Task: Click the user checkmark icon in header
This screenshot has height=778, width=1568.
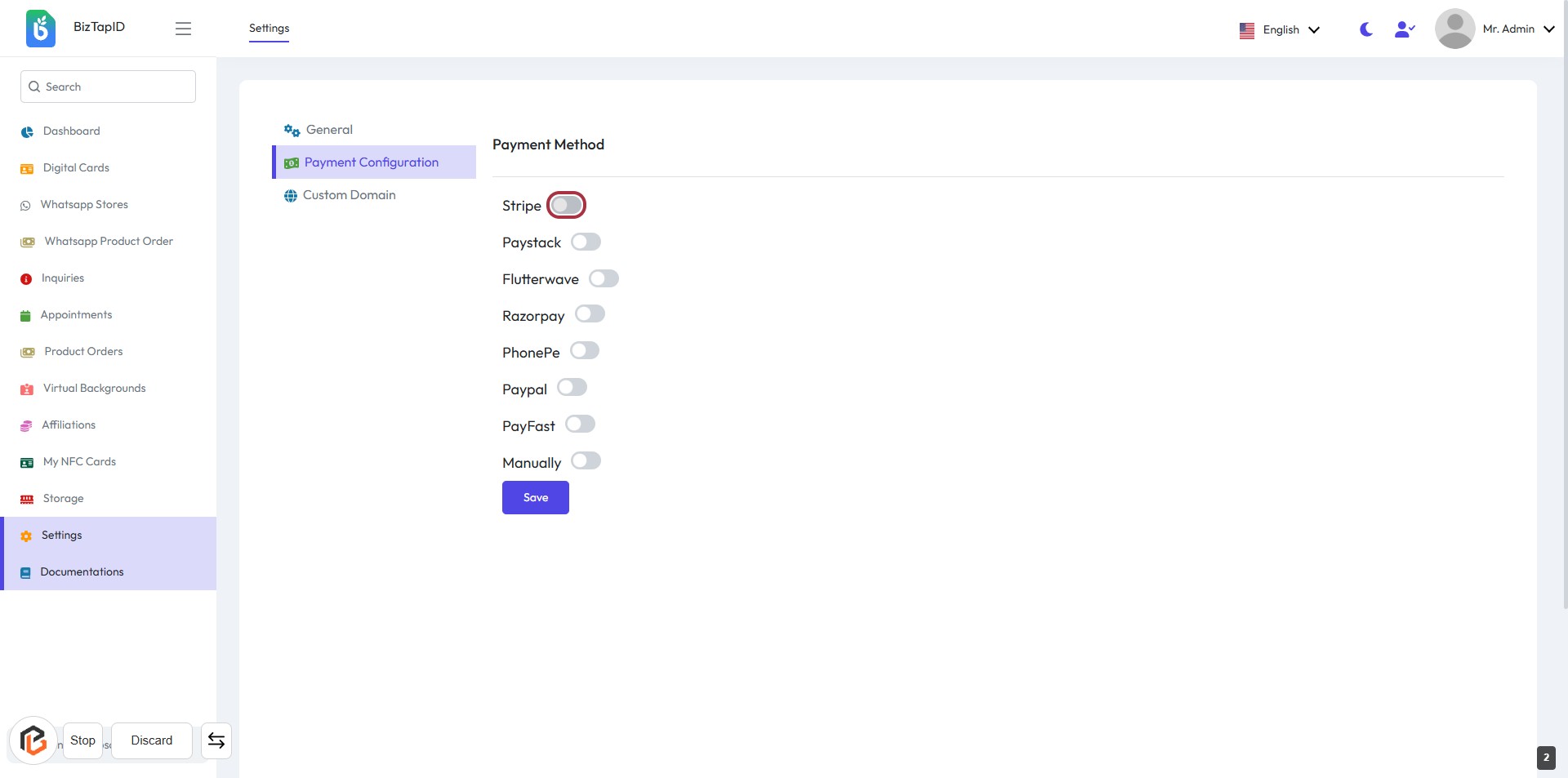Action: tap(1404, 29)
